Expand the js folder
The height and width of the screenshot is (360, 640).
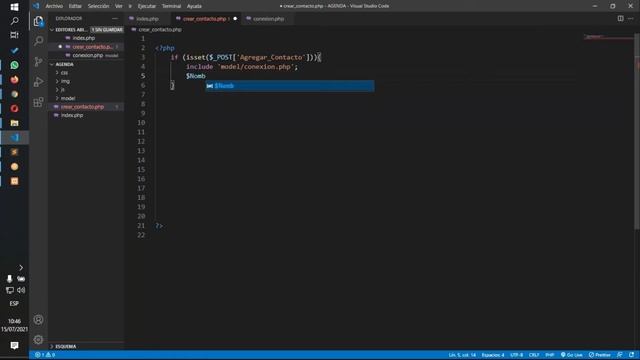(x=62, y=90)
